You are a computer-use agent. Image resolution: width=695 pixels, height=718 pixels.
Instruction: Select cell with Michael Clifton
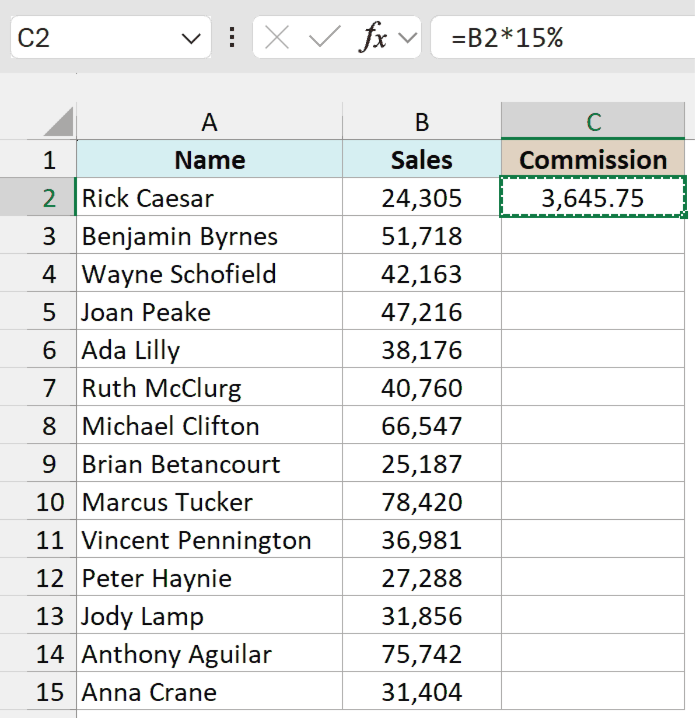pyautogui.click(x=210, y=425)
